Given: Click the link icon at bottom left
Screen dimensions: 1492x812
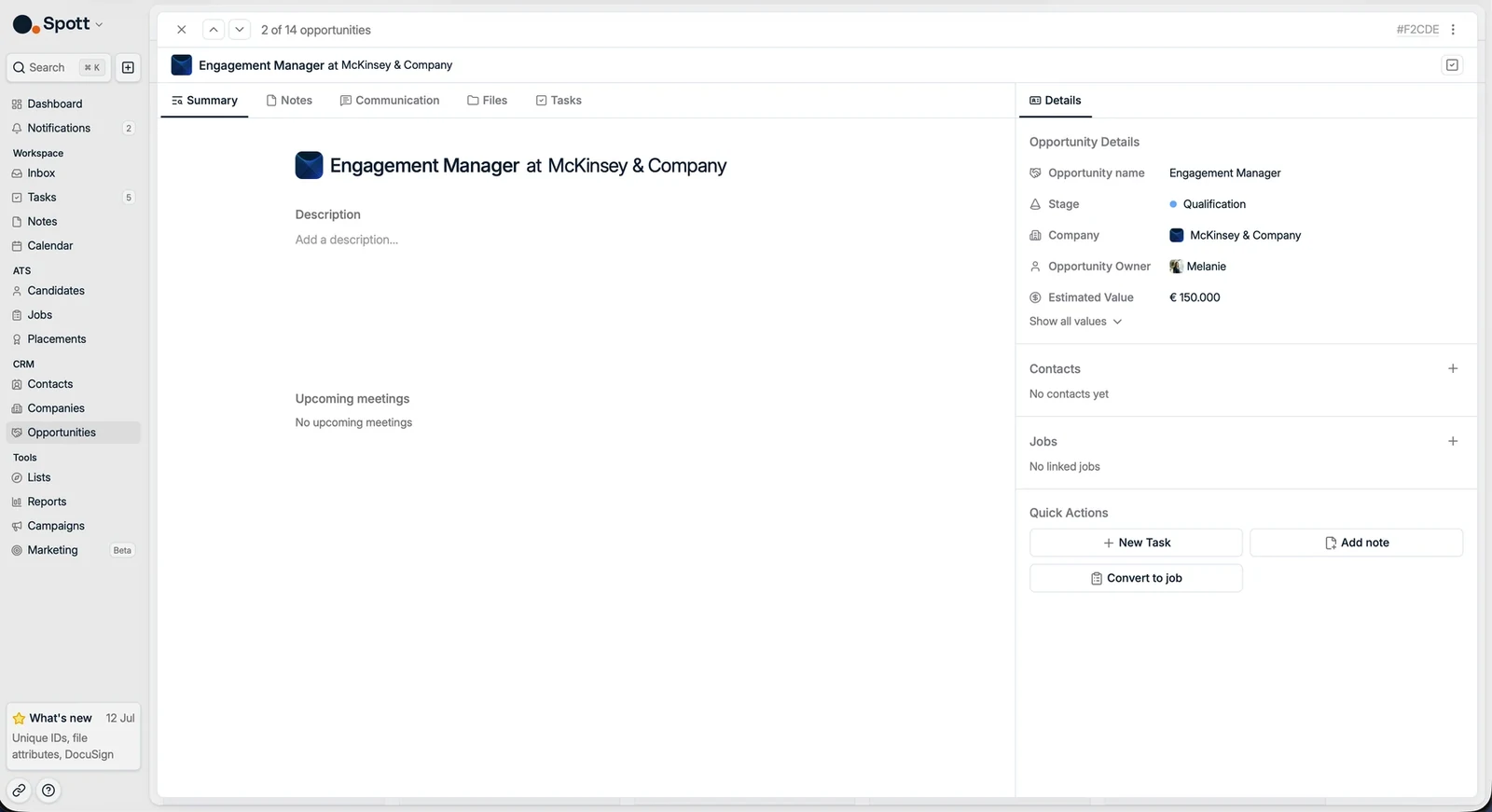Looking at the screenshot, I should click(19, 791).
